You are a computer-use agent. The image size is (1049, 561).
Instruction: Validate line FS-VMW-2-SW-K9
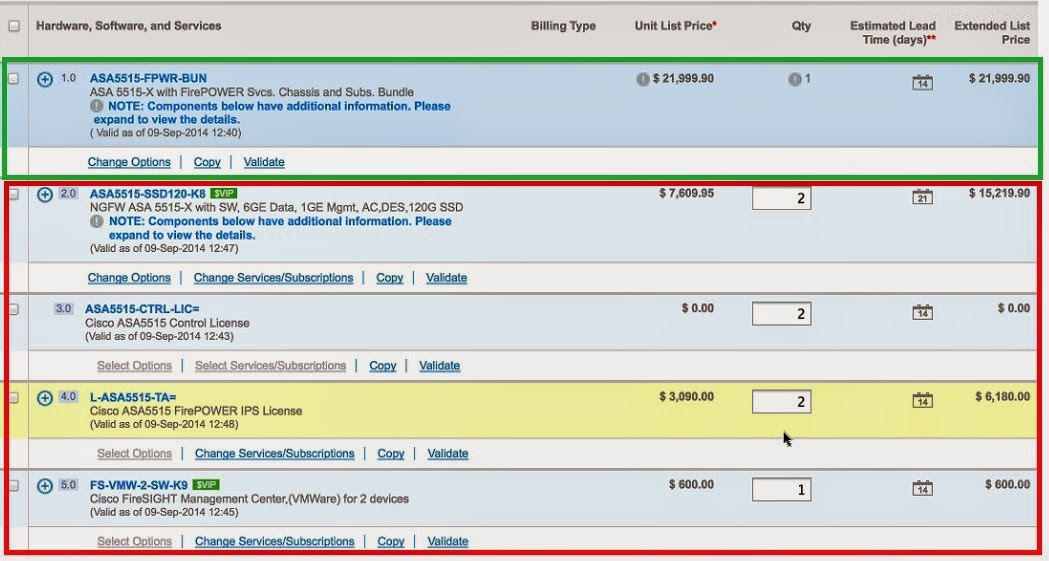click(448, 542)
